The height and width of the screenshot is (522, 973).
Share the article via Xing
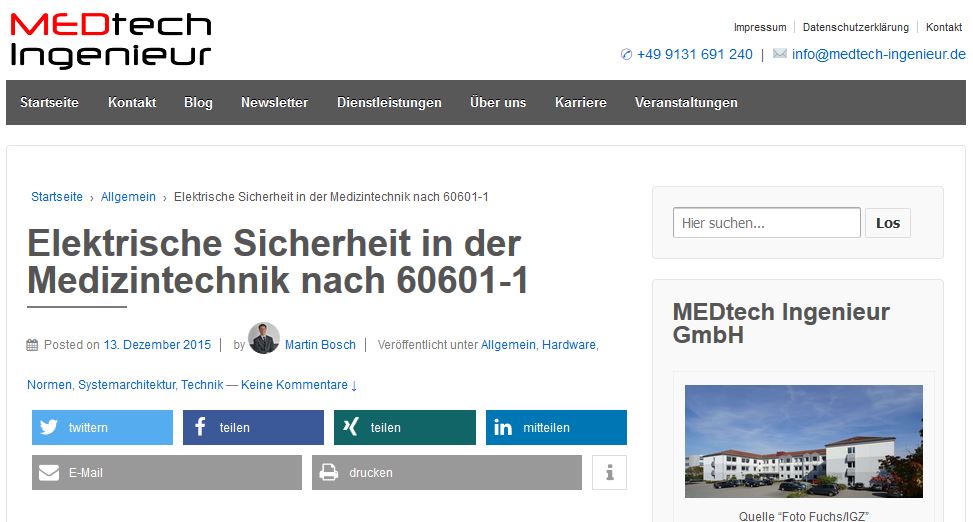point(405,427)
